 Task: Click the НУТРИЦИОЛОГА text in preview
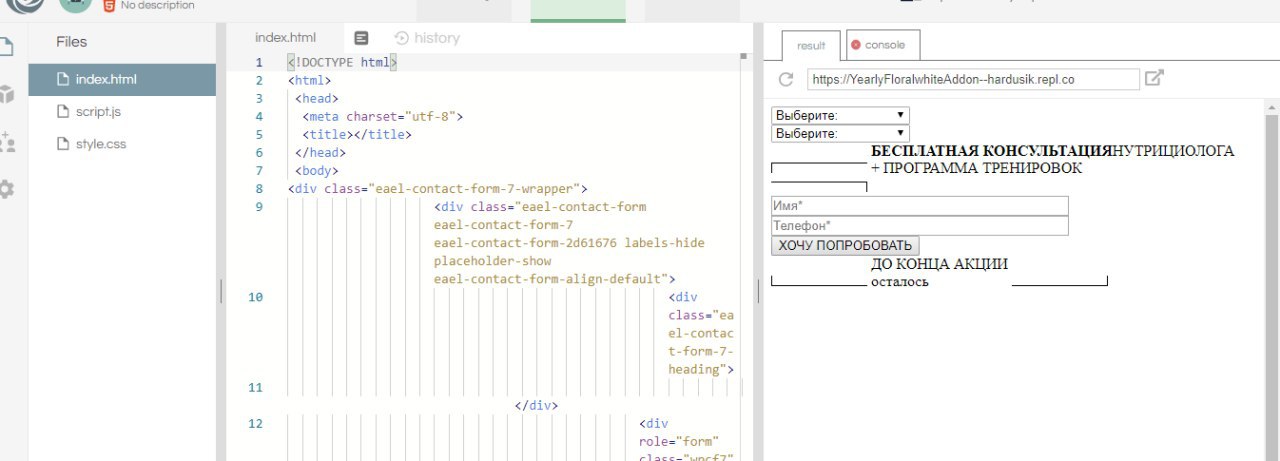[1173, 151]
